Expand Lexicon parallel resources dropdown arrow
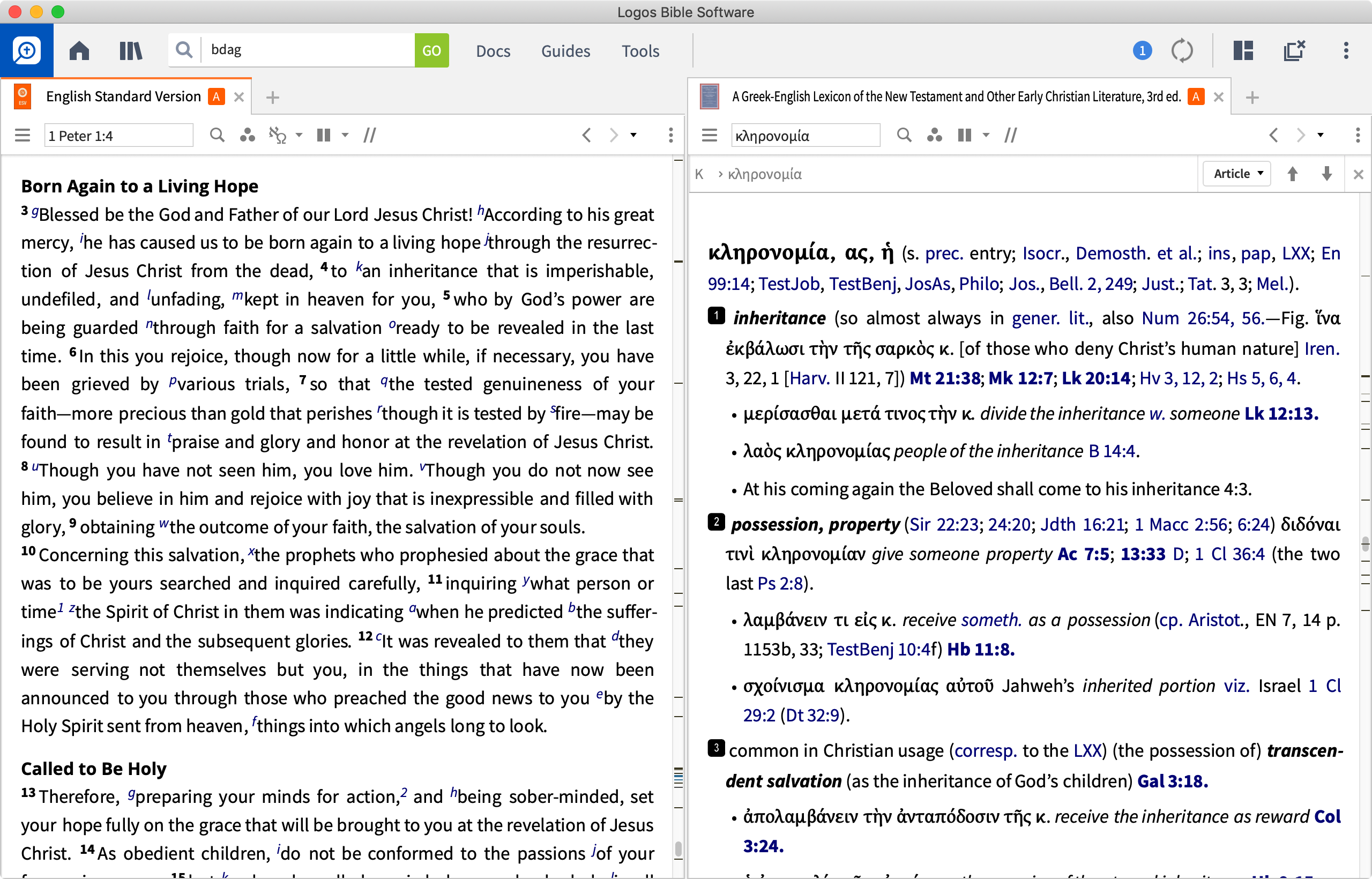 pyautogui.click(x=986, y=135)
